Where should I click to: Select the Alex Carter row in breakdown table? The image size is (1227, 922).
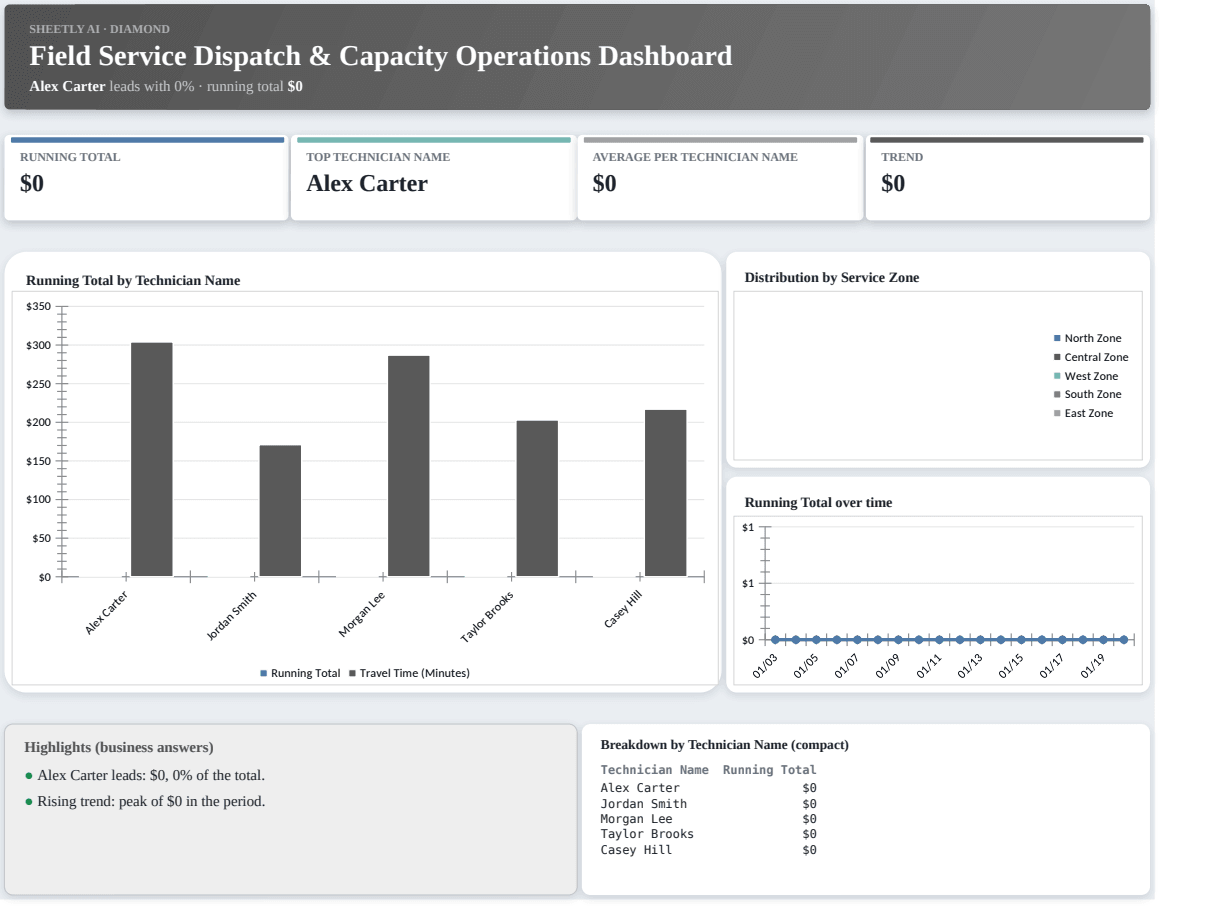coord(708,788)
